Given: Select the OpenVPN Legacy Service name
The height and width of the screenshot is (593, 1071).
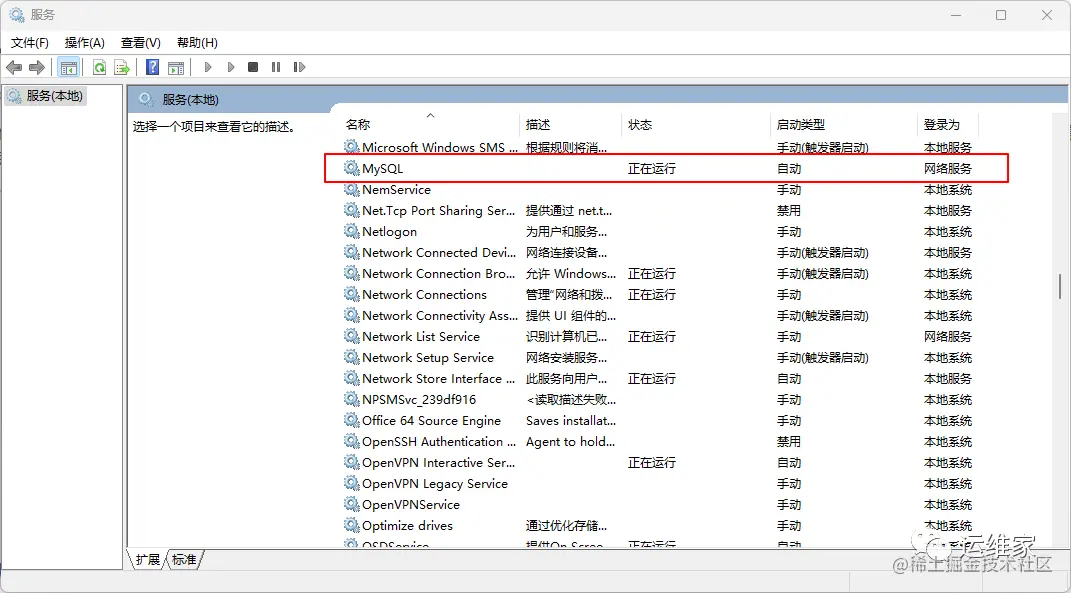Looking at the screenshot, I should pos(435,483).
